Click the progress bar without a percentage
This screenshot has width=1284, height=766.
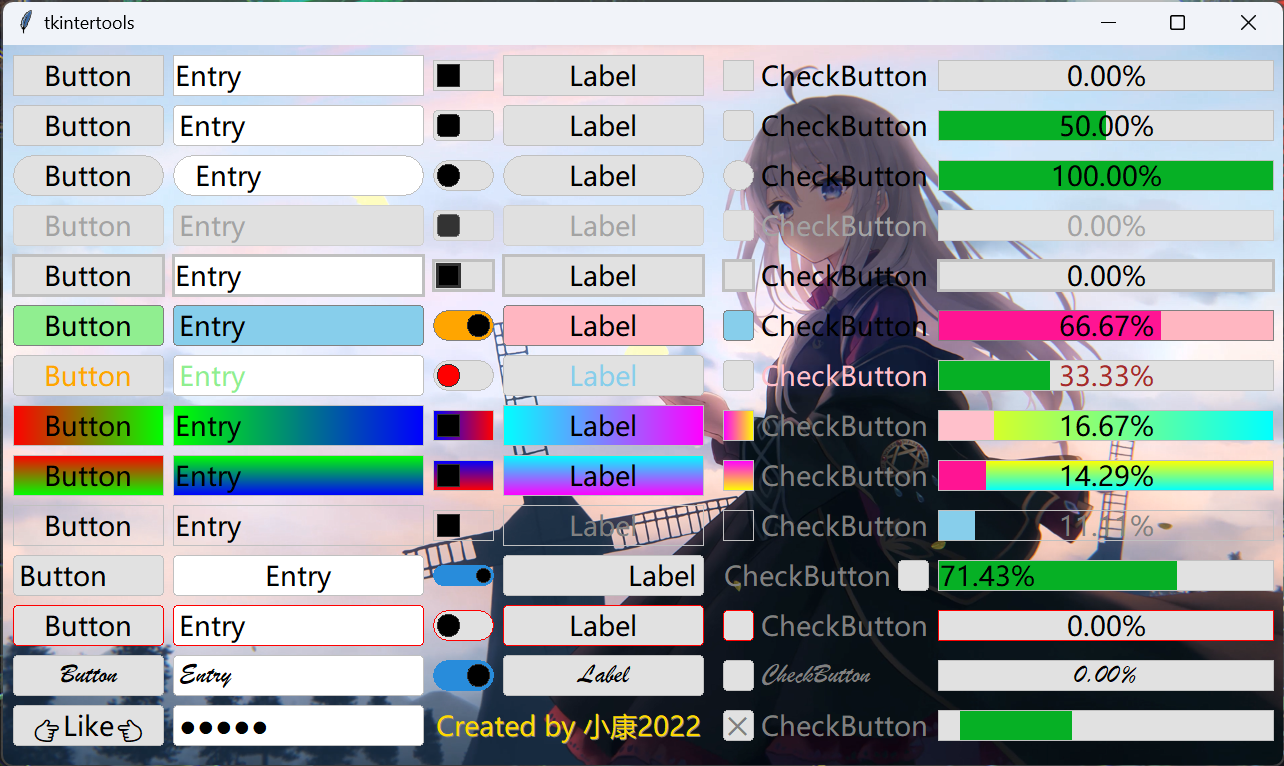tap(1106, 726)
